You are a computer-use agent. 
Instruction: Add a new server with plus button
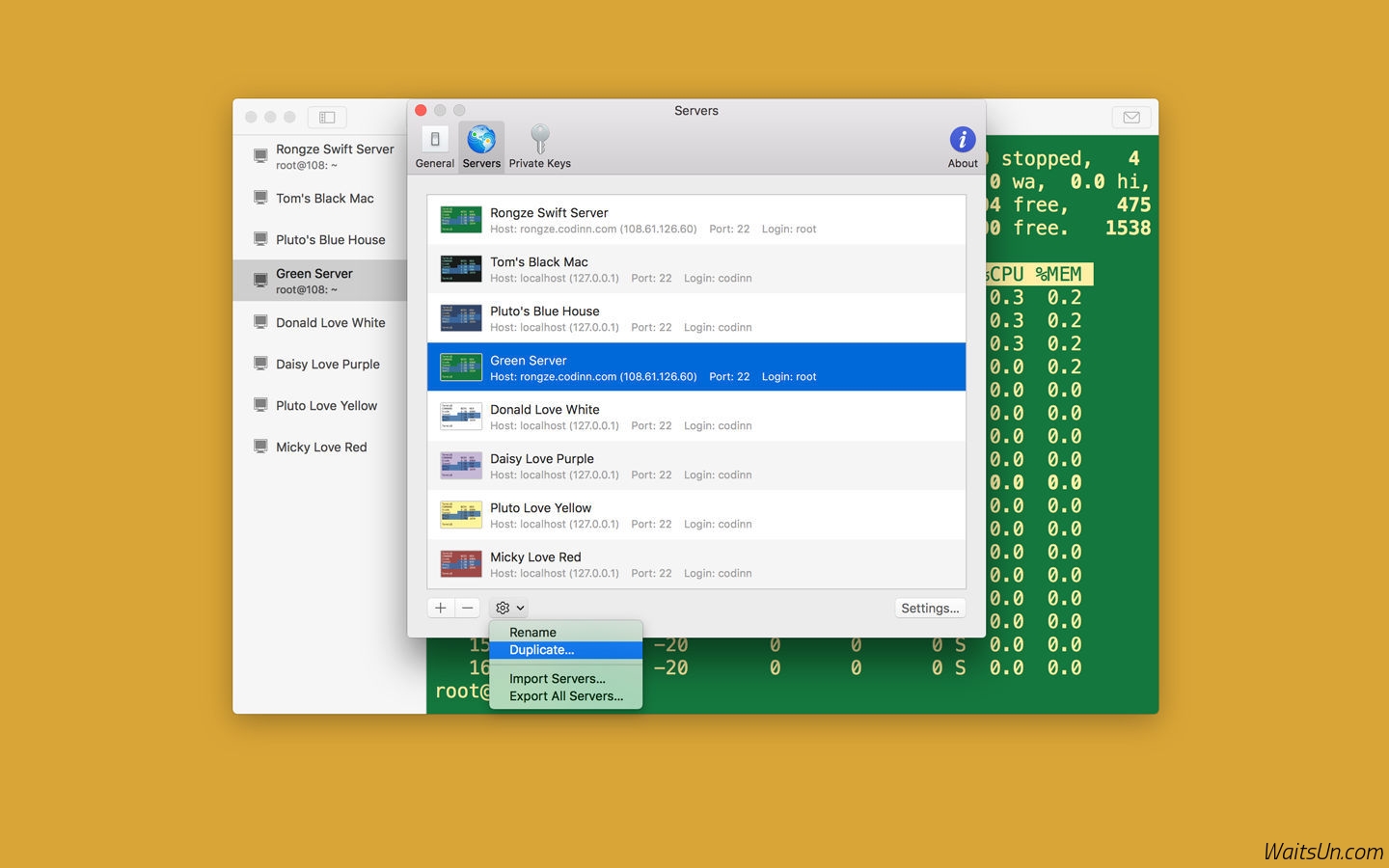coord(441,608)
